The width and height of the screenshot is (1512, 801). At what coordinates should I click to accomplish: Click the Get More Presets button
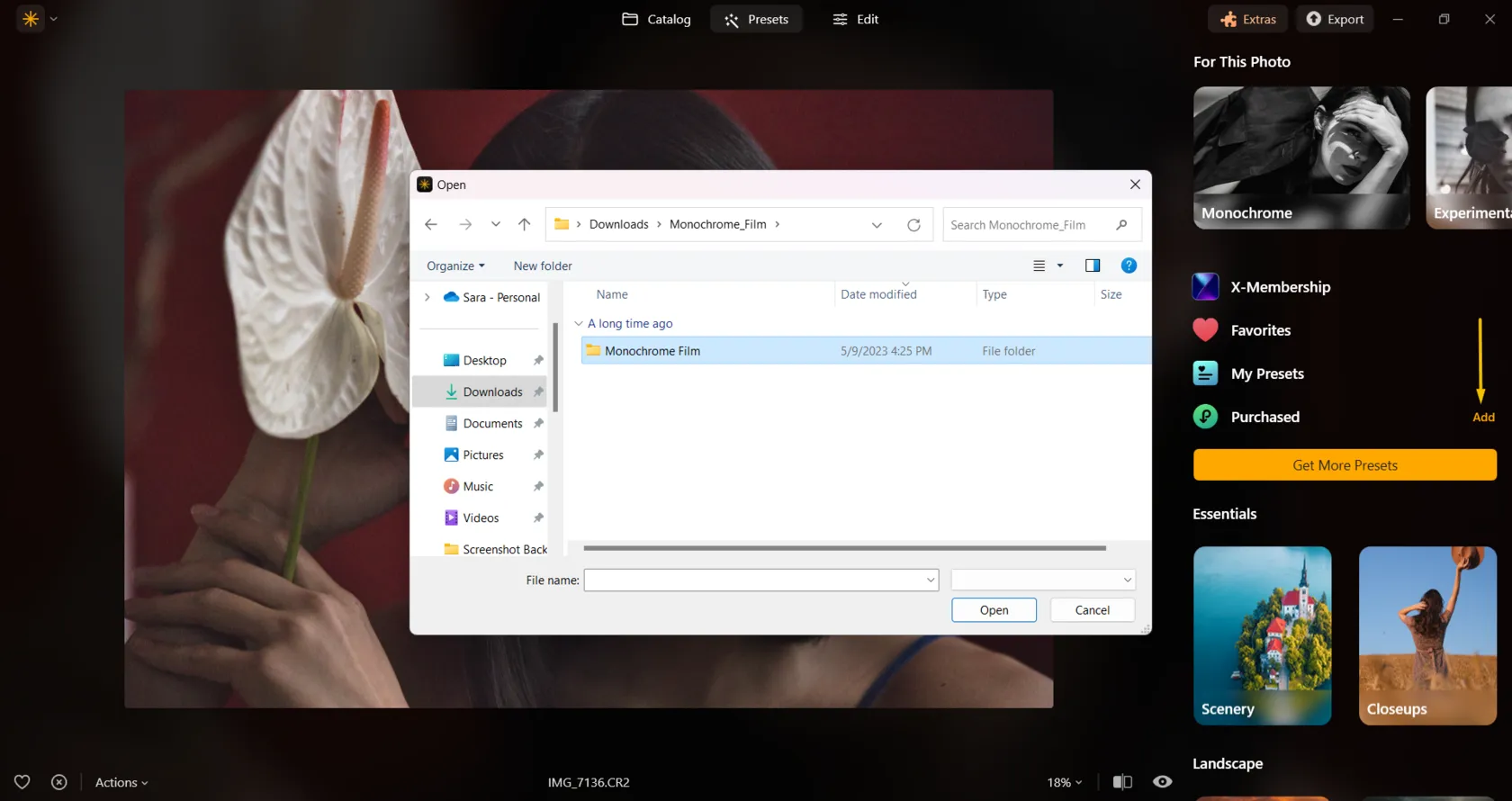coord(1345,465)
